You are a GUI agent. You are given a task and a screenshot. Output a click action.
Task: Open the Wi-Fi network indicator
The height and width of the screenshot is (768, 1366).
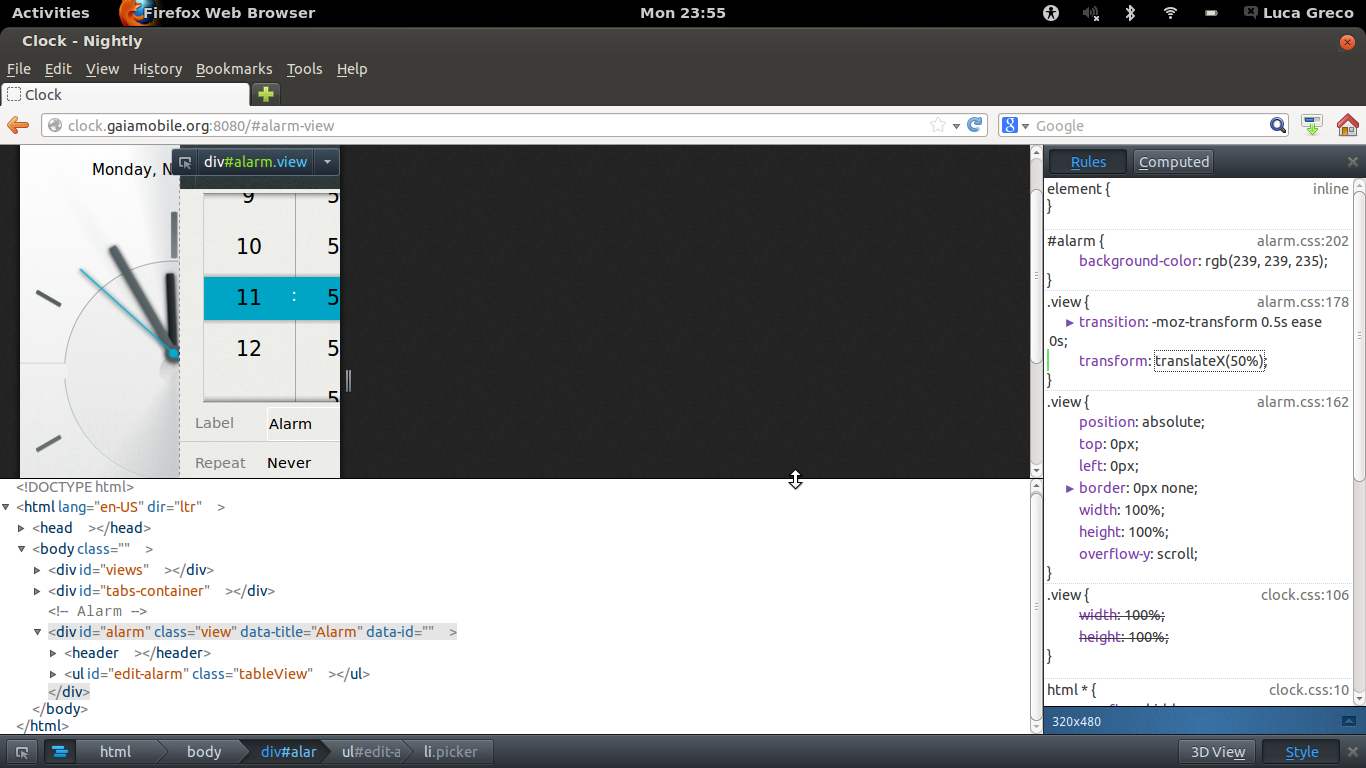click(1170, 13)
